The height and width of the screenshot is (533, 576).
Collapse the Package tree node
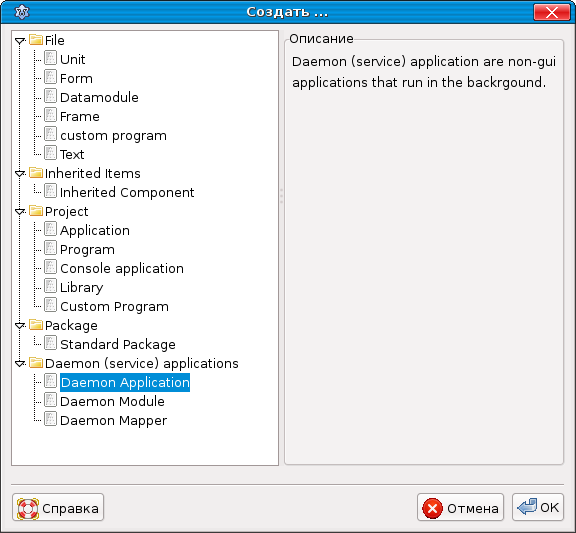(20, 325)
